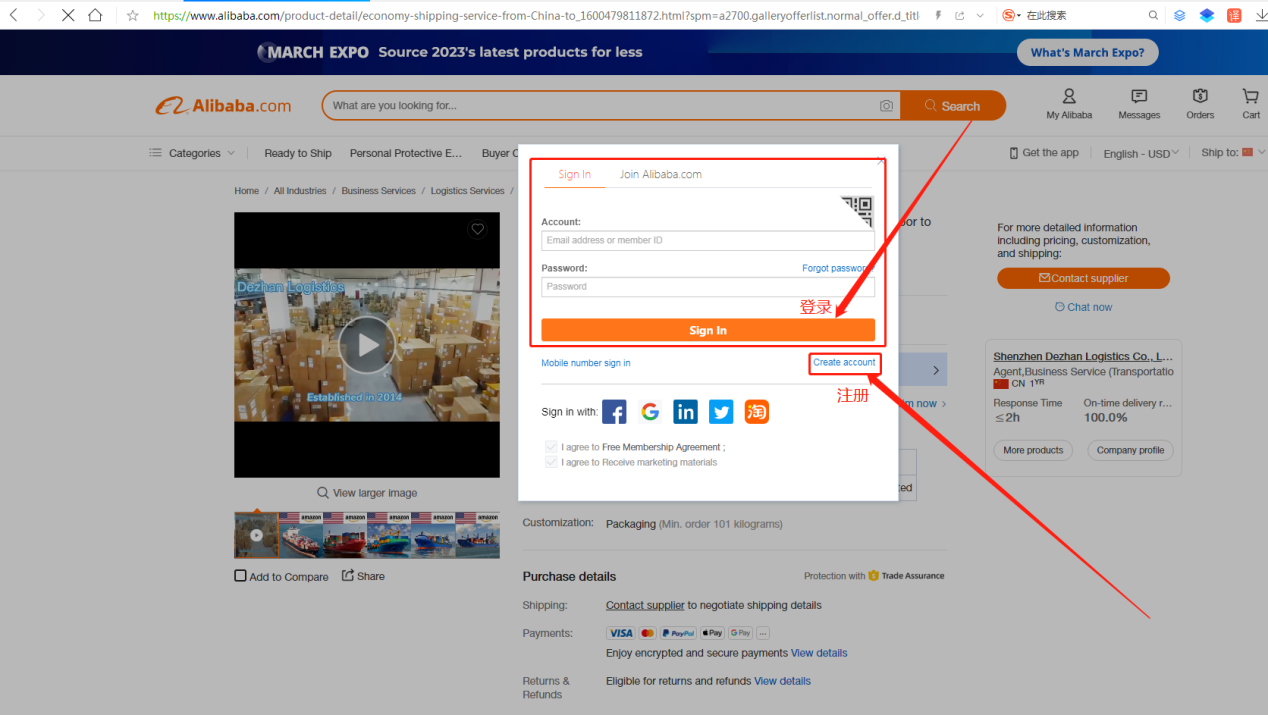Image resolution: width=1268 pixels, height=715 pixels.
Task: Click the browser forward arrow
Action: 41,15
